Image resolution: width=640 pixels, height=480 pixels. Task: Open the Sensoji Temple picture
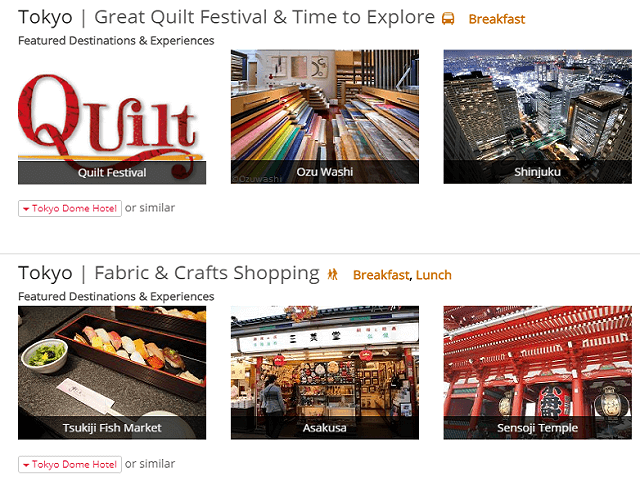click(538, 373)
